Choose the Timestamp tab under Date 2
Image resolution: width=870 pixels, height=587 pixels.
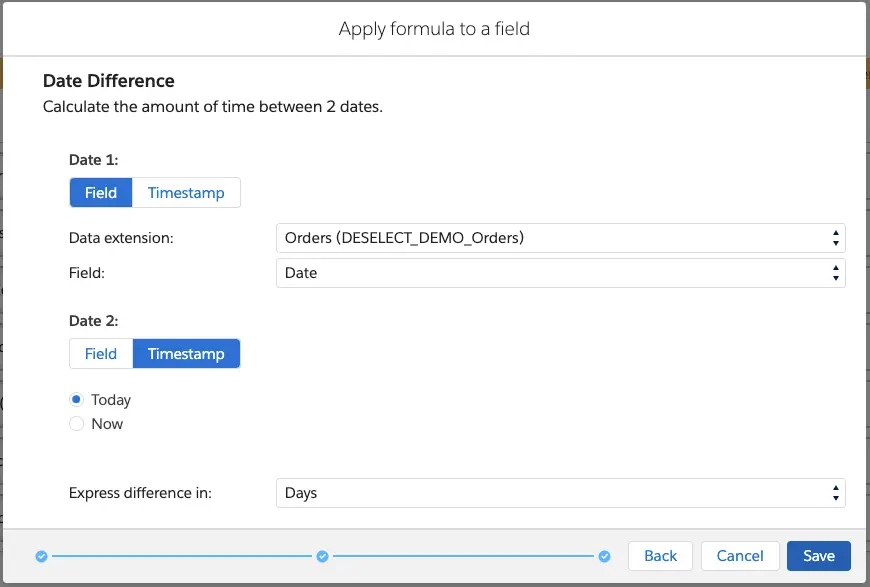pos(186,354)
